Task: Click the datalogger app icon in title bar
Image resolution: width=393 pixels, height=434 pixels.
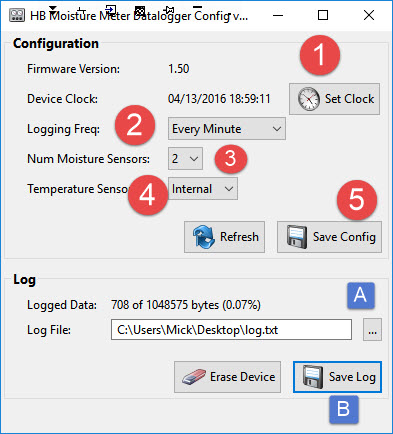Action: (17, 15)
